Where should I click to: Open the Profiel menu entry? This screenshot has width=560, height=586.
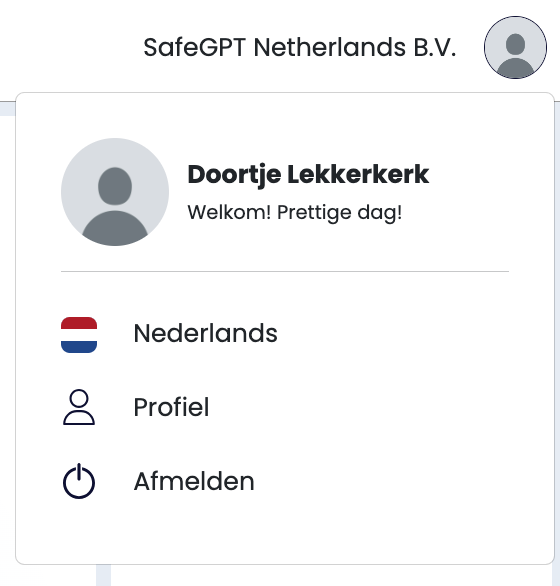284,407
